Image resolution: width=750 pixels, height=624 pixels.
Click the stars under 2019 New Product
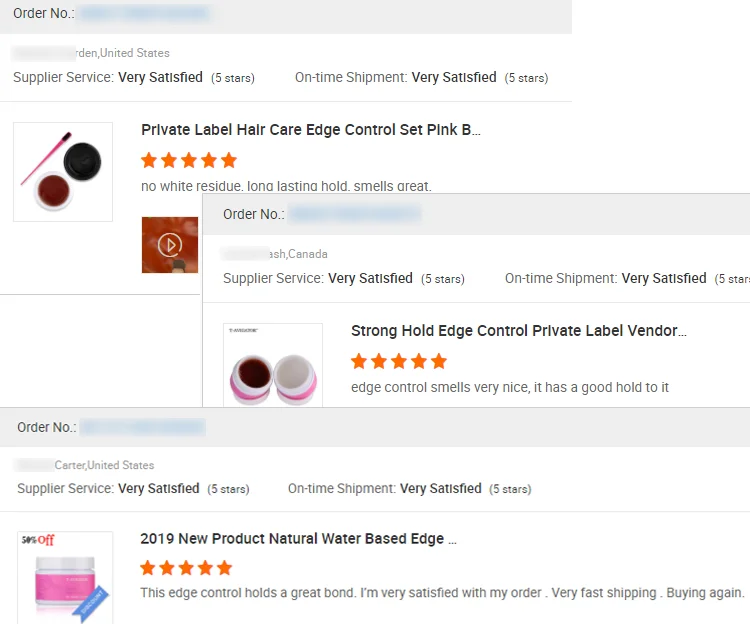186,568
